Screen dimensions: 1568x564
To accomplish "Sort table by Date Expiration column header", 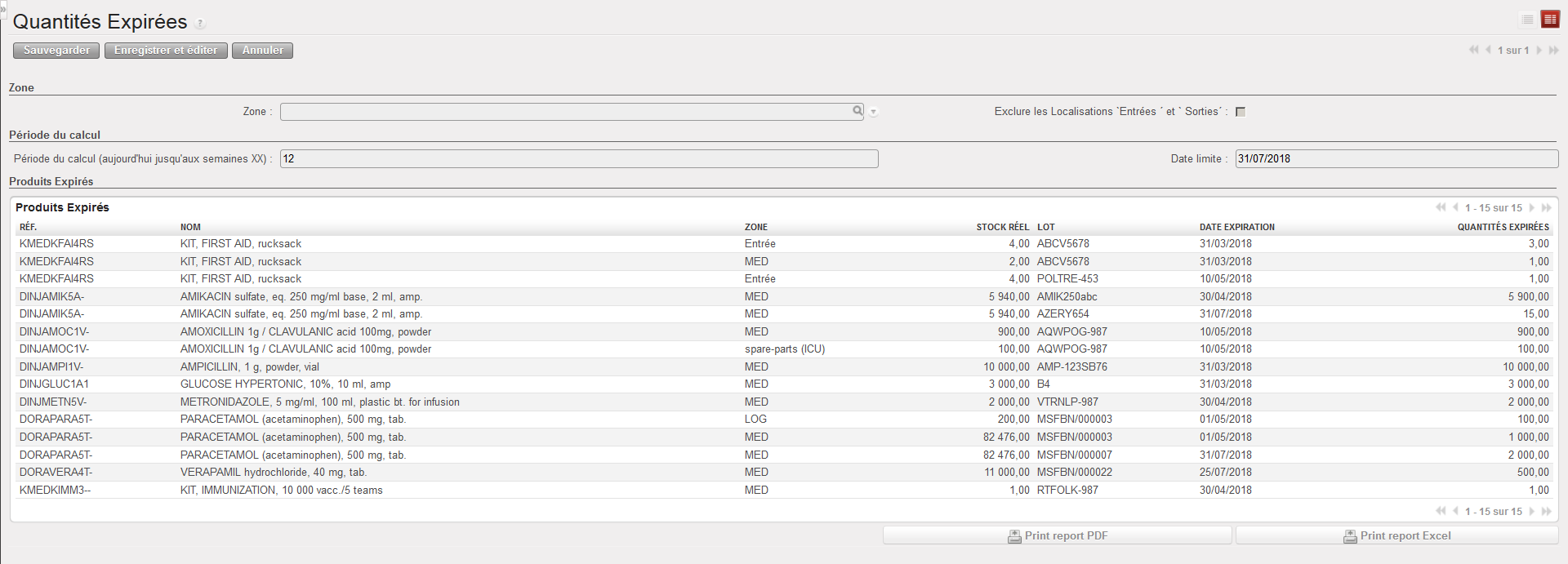I will 1236,227.
